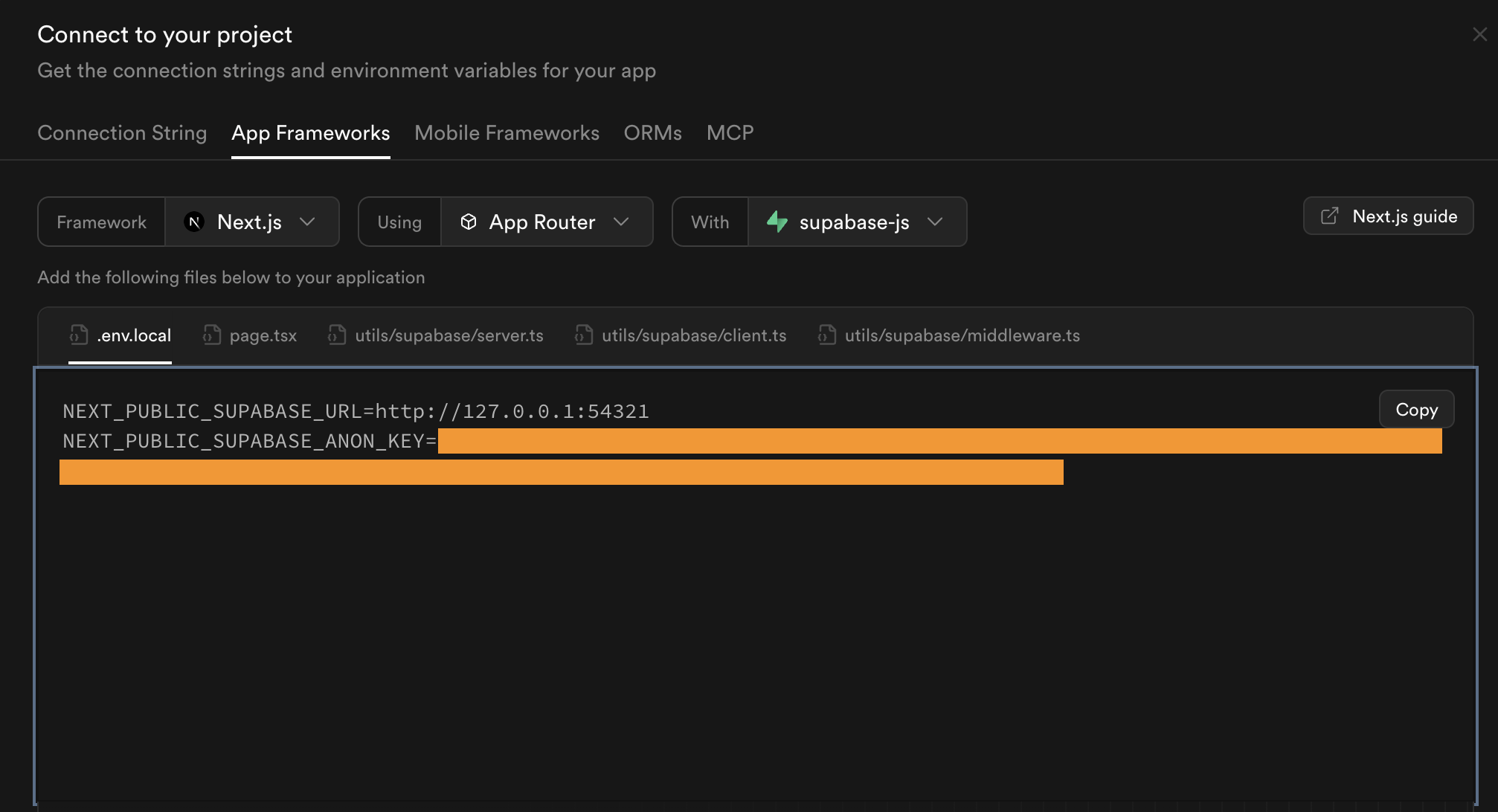Click the Supabase lightning bolt icon
The height and width of the screenshot is (812, 1498).
(x=777, y=222)
